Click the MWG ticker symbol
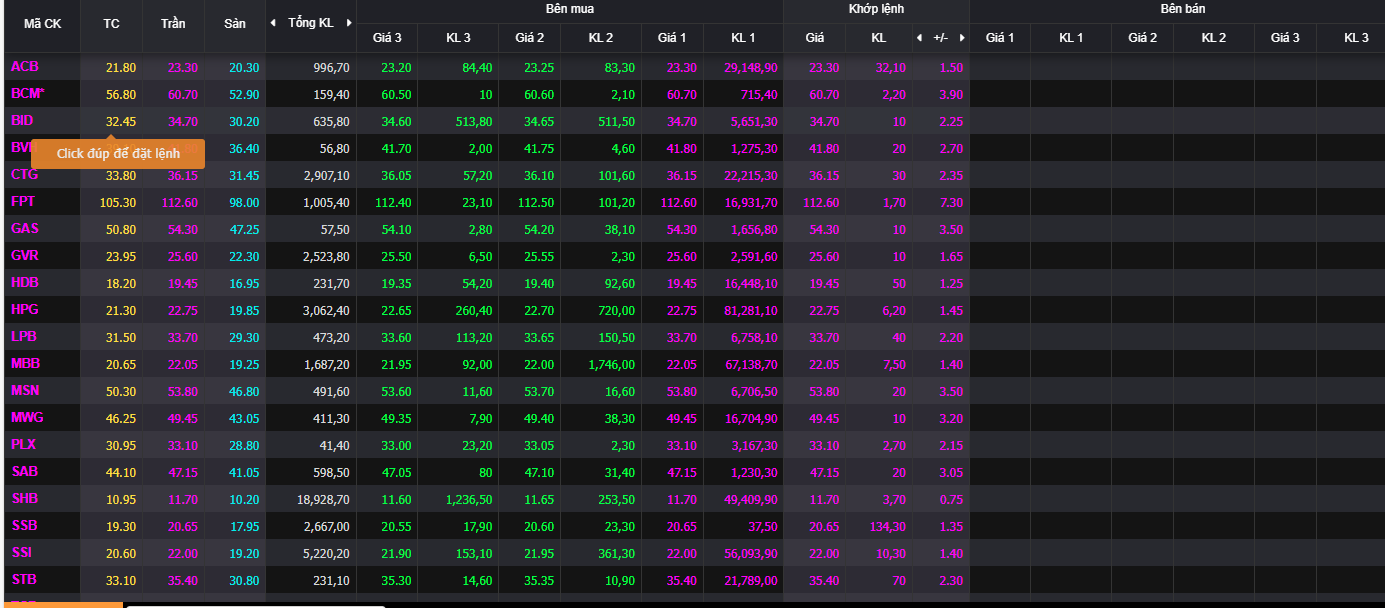Viewport: 1385px width, 608px height. pos(27,418)
